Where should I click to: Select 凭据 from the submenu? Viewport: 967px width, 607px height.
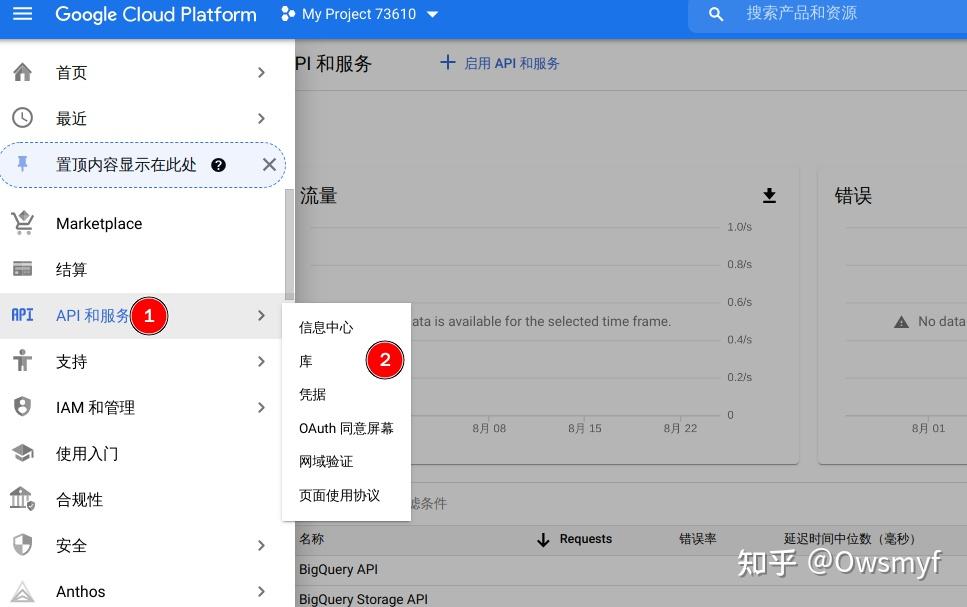(311, 394)
